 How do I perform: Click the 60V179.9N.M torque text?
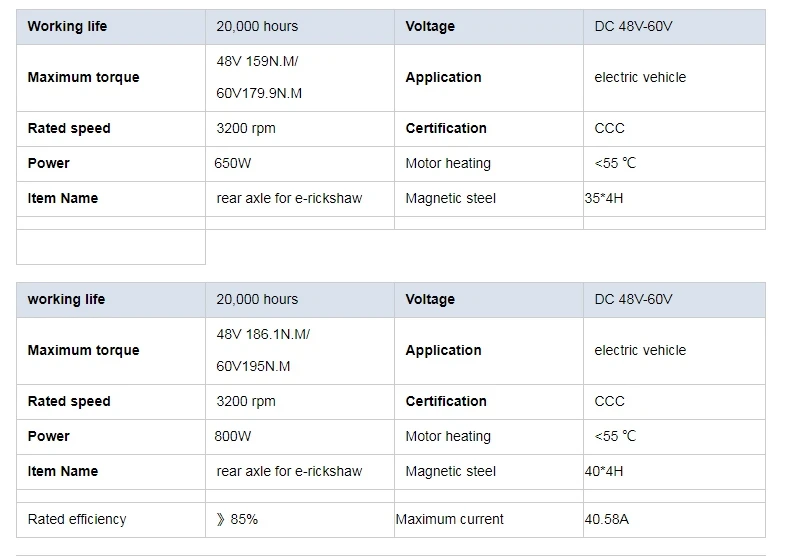[x=259, y=93]
